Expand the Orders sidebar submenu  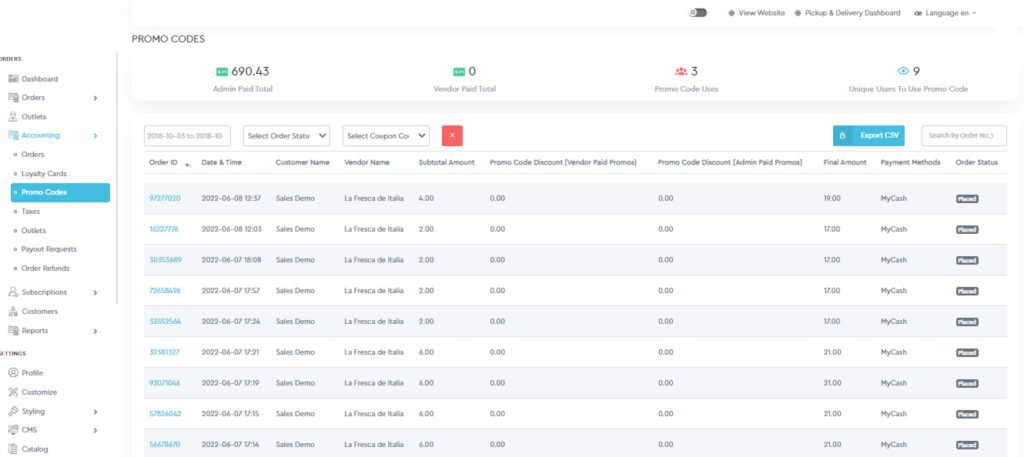click(95, 98)
